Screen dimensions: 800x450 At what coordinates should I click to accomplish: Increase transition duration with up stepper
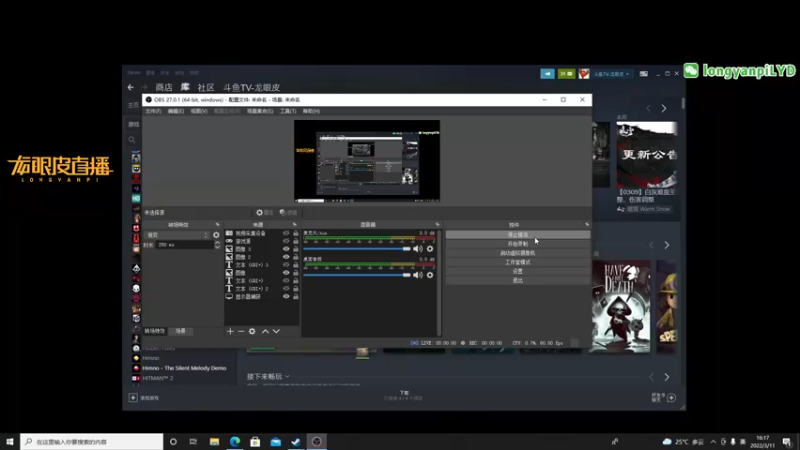pos(217,243)
